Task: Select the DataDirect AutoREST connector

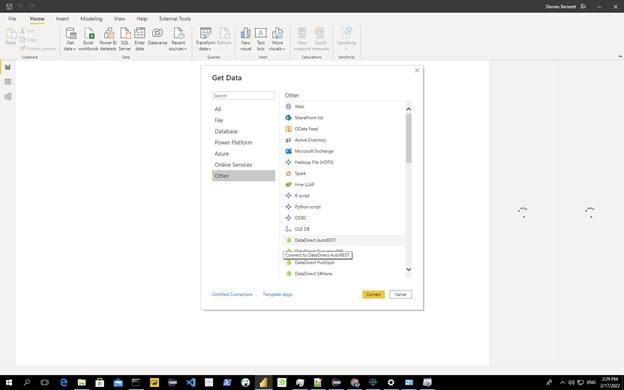Action: point(344,240)
